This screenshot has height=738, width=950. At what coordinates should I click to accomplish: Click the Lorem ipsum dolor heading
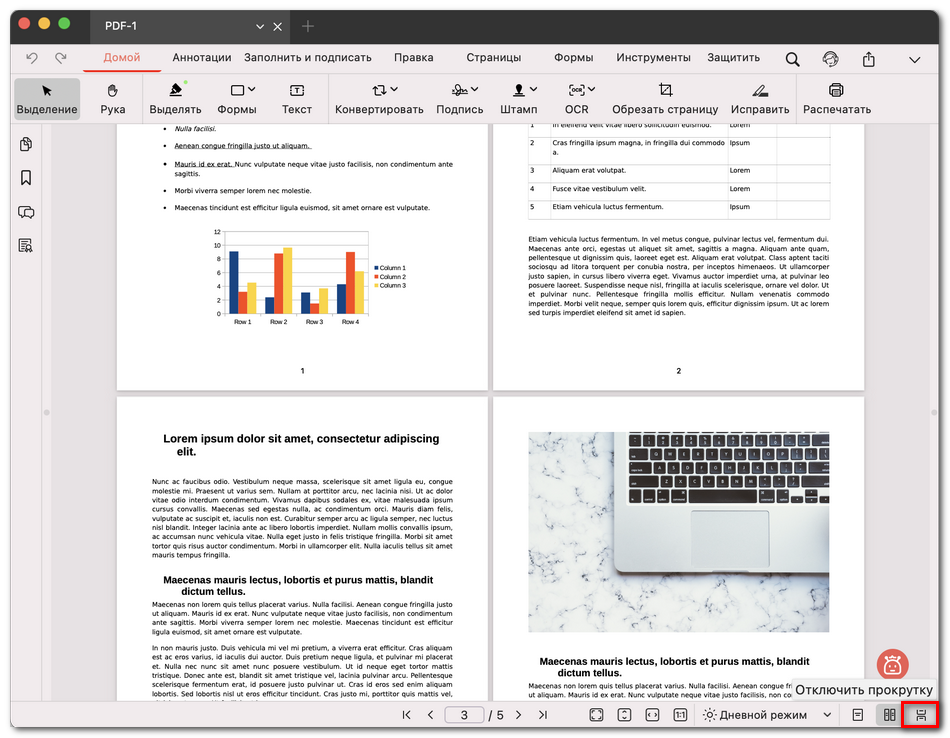click(301, 445)
